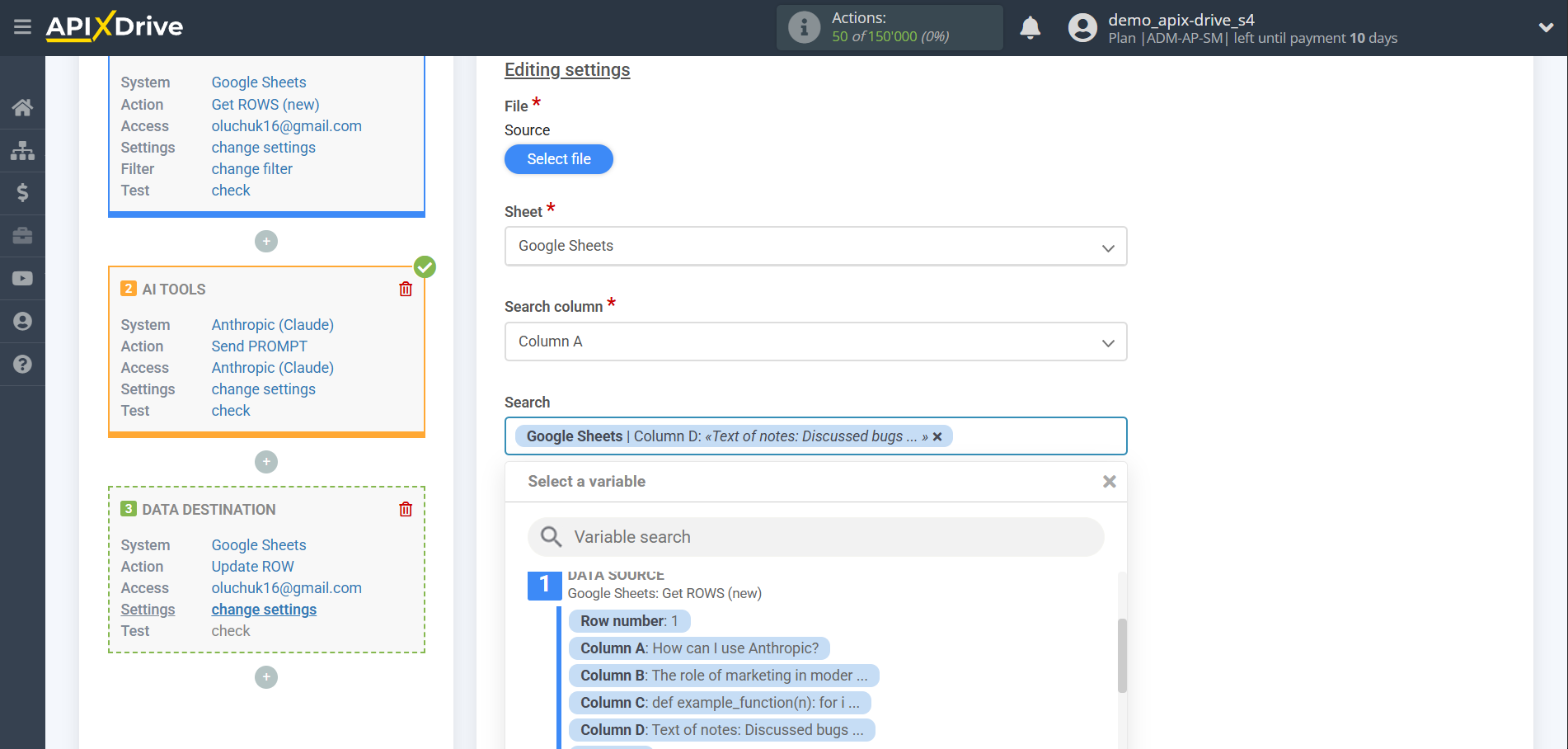The height and width of the screenshot is (749, 1568).
Task: Select the Column C variable
Action: point(720,703)
